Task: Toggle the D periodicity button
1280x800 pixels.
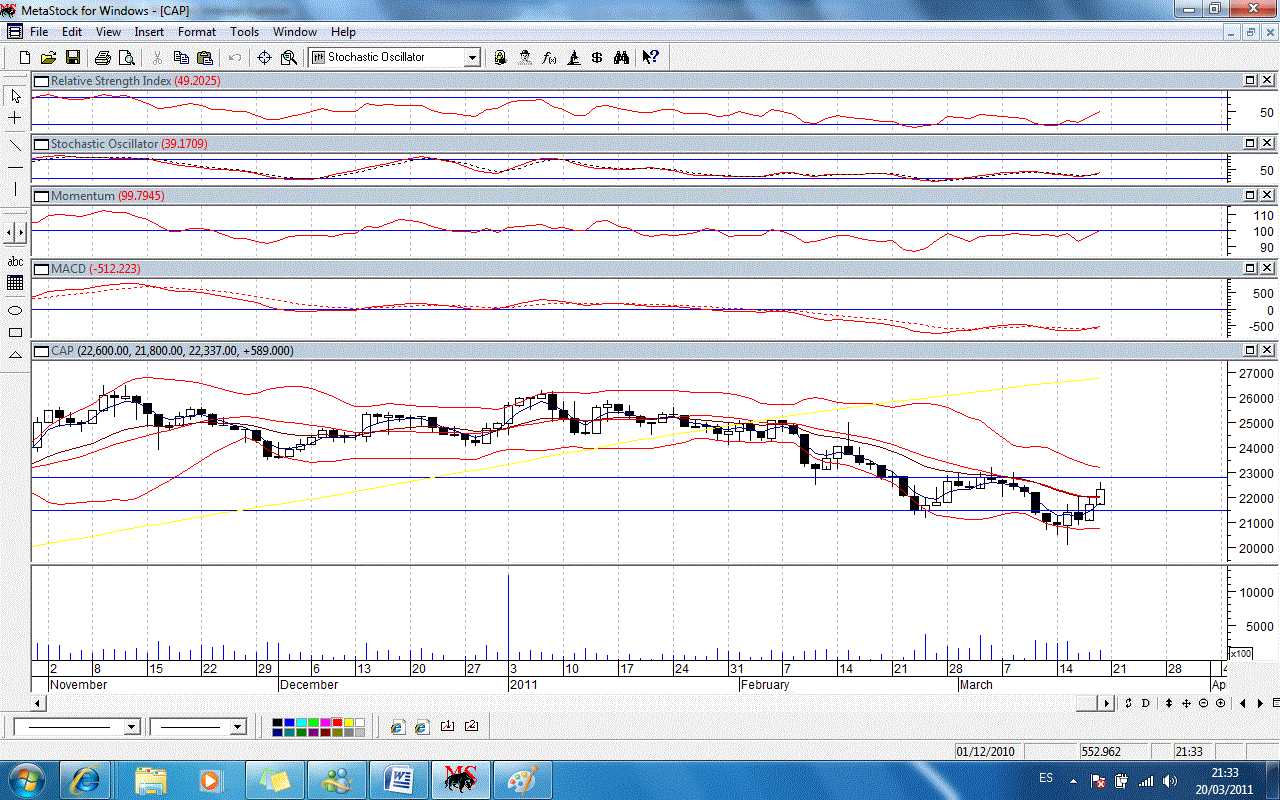Action: point(1146,704)
